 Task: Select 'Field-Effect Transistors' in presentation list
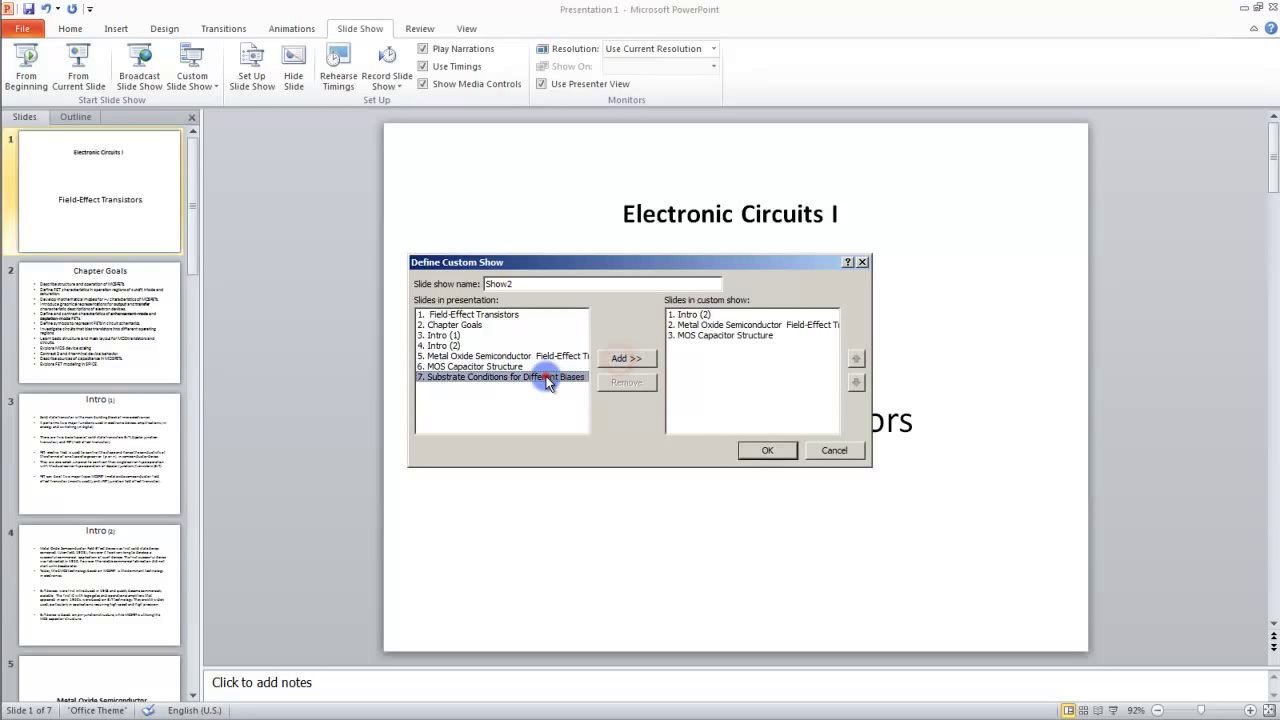pyautogui.click(x=502, y=314)
